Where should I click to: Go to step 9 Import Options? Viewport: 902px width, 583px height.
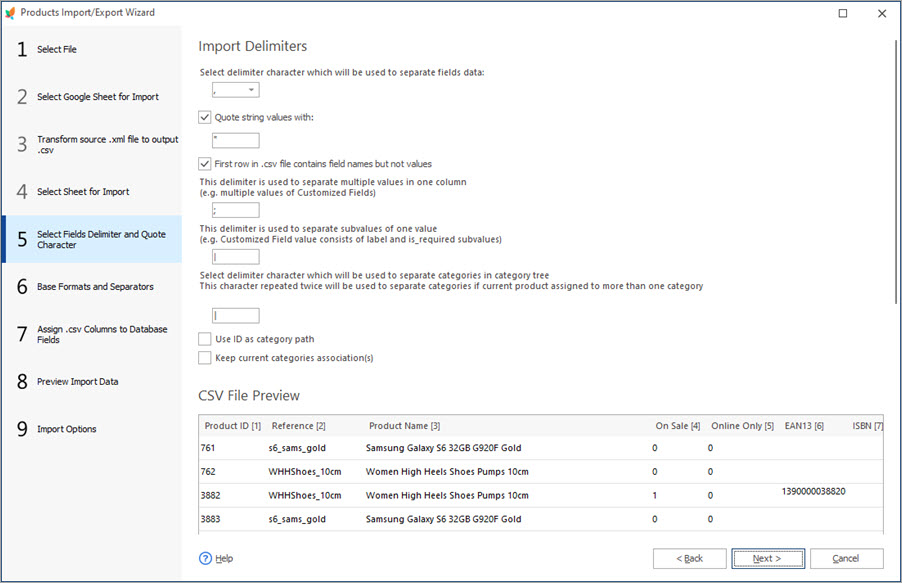92,429
